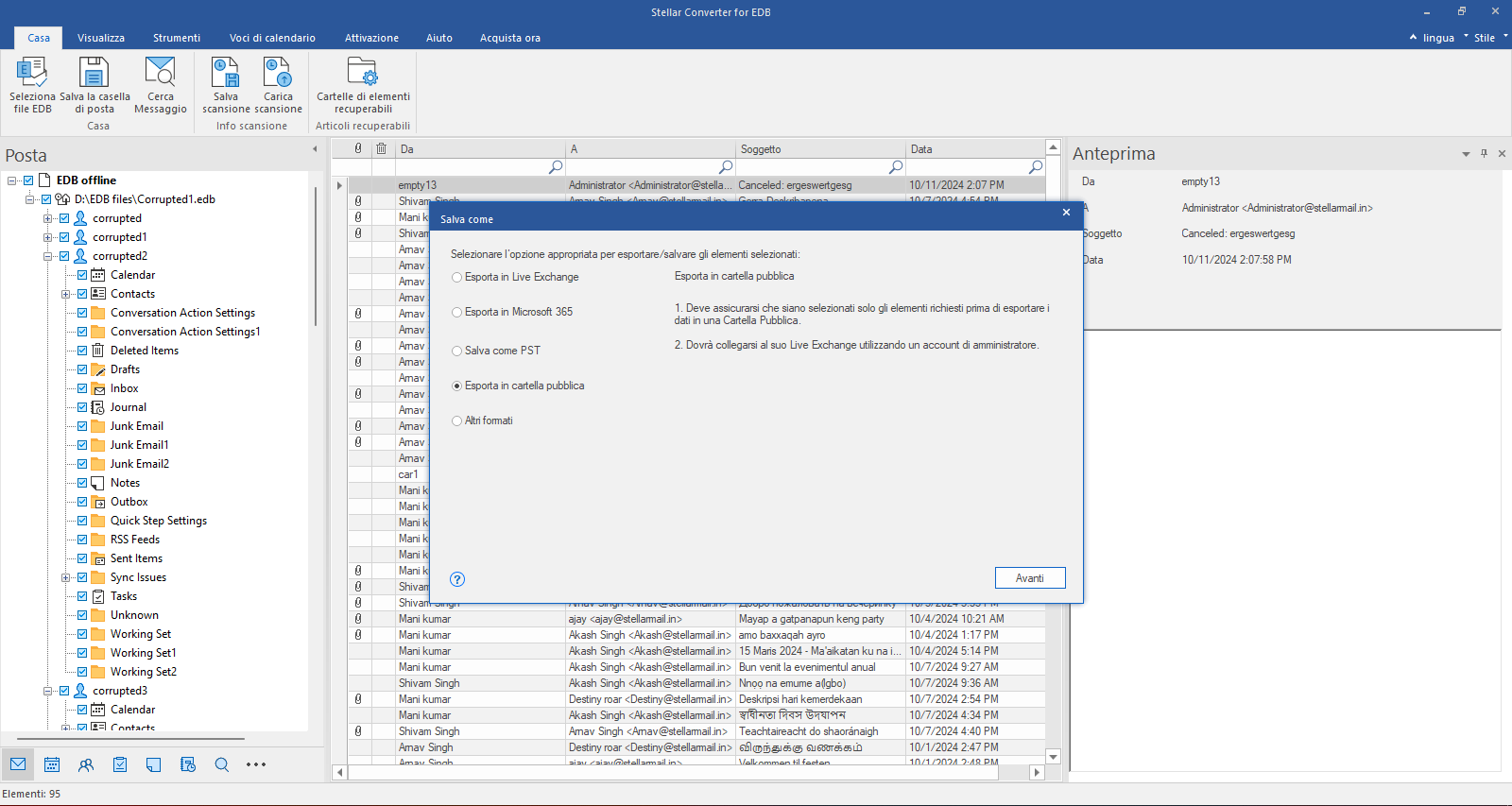Expand the corrupted1 mailbox node

(x=47, y=237)
